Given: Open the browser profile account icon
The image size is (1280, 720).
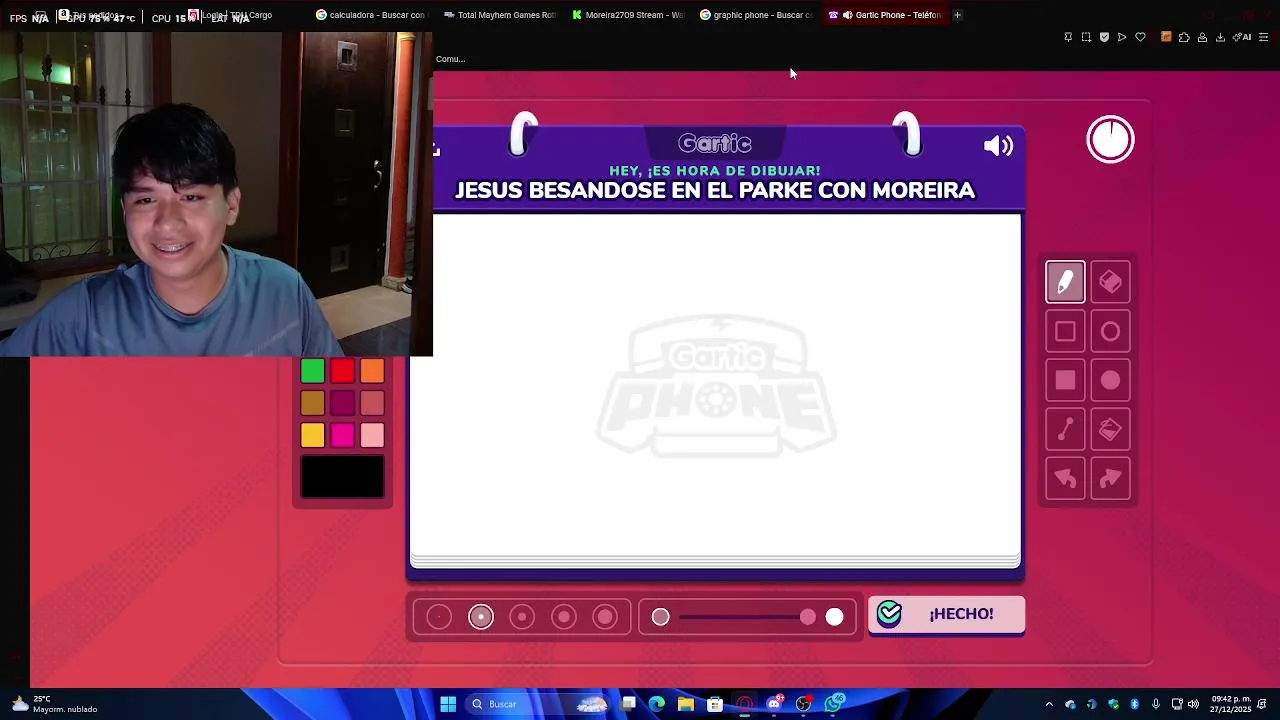Looking at the screenshot, I should [x=1202, y=37].
